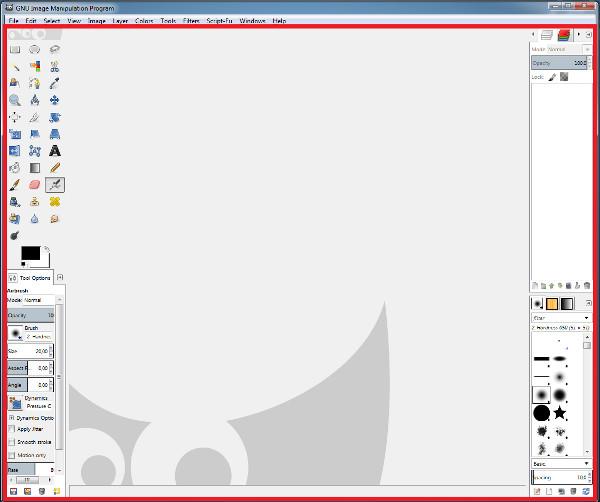Open the brush filter dropdown arrow
The width and height of the screenshot is (600, 502).
point(586,318)
